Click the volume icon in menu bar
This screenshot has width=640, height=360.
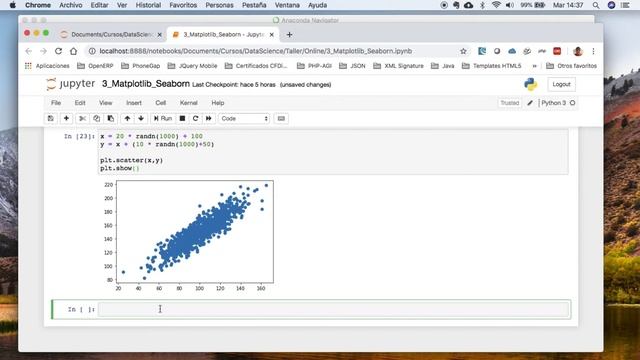click(510, 5)
